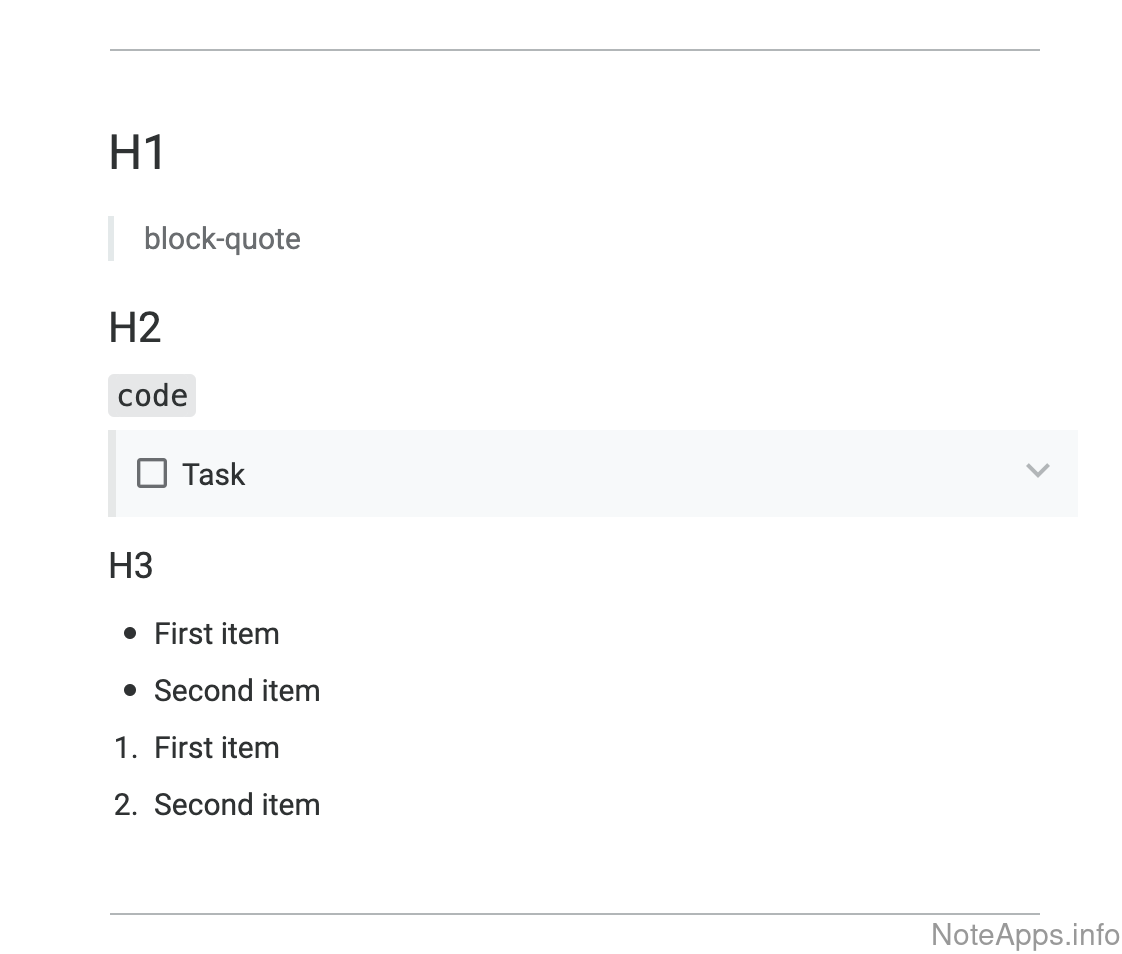This screenshot has height=954, width=1122.
Task: Click the "1." list number marker
Action: (126, 748)
